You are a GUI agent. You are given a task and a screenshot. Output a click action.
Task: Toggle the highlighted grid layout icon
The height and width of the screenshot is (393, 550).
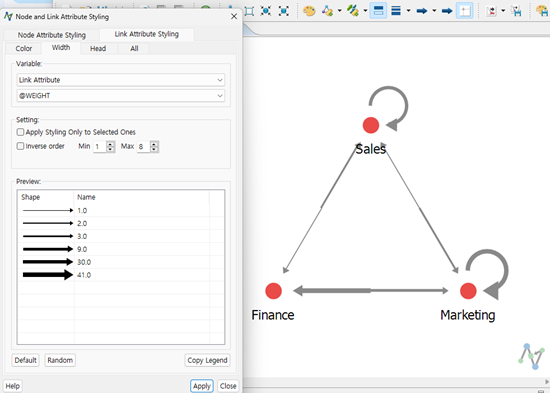[465, 11]
